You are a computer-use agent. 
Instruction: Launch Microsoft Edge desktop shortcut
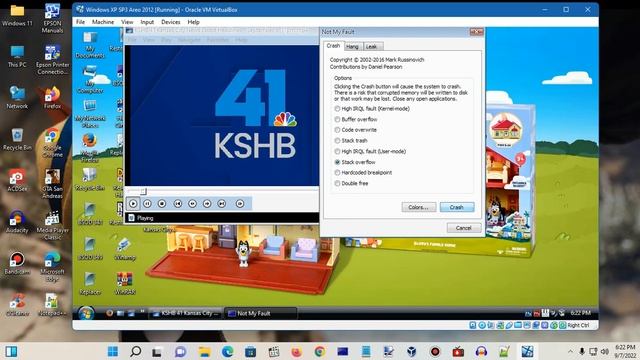click(x=52, y=267)
